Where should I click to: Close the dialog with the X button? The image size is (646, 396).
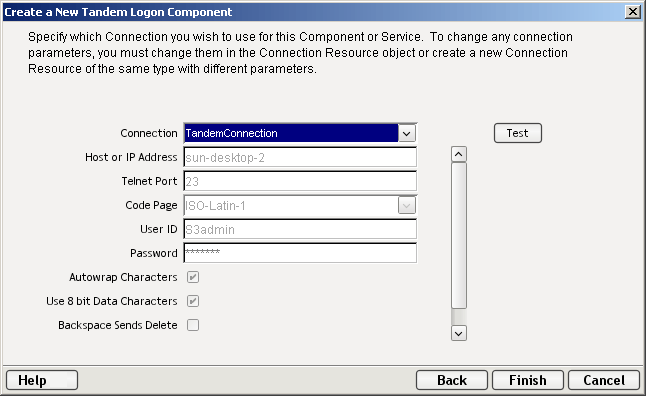tap(632, 12)
